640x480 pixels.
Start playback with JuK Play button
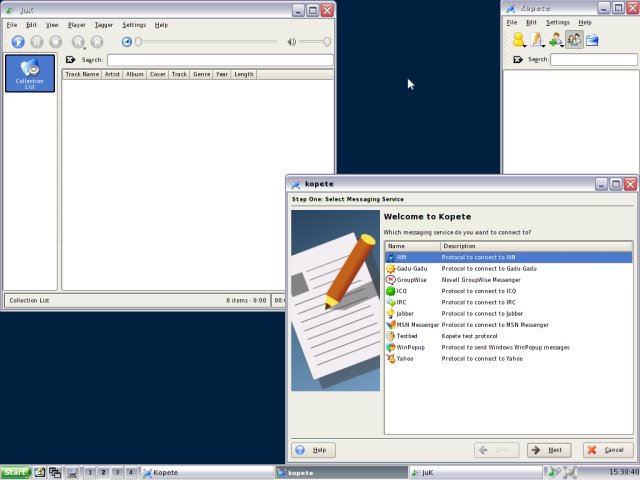18,42
